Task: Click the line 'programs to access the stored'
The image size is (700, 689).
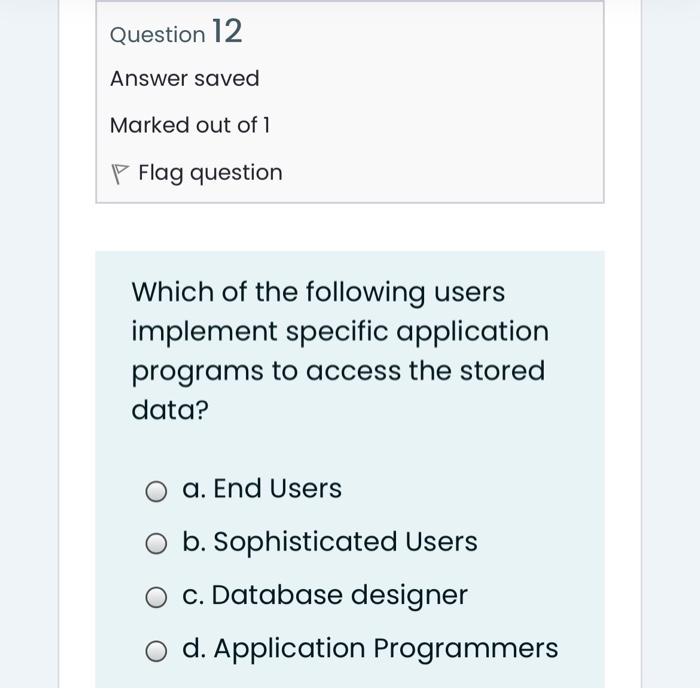Action: coord(338,371)
